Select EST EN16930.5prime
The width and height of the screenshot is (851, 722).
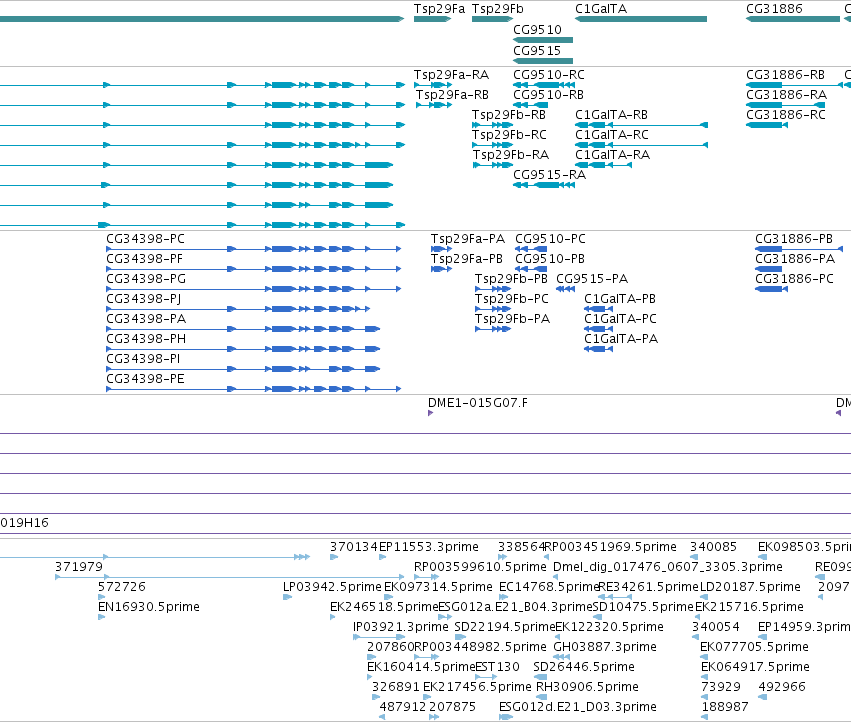point(149,607)
